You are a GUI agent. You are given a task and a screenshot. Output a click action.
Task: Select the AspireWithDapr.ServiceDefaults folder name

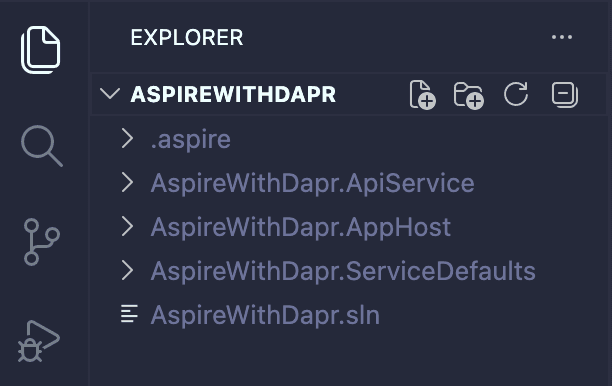(343, 271)
